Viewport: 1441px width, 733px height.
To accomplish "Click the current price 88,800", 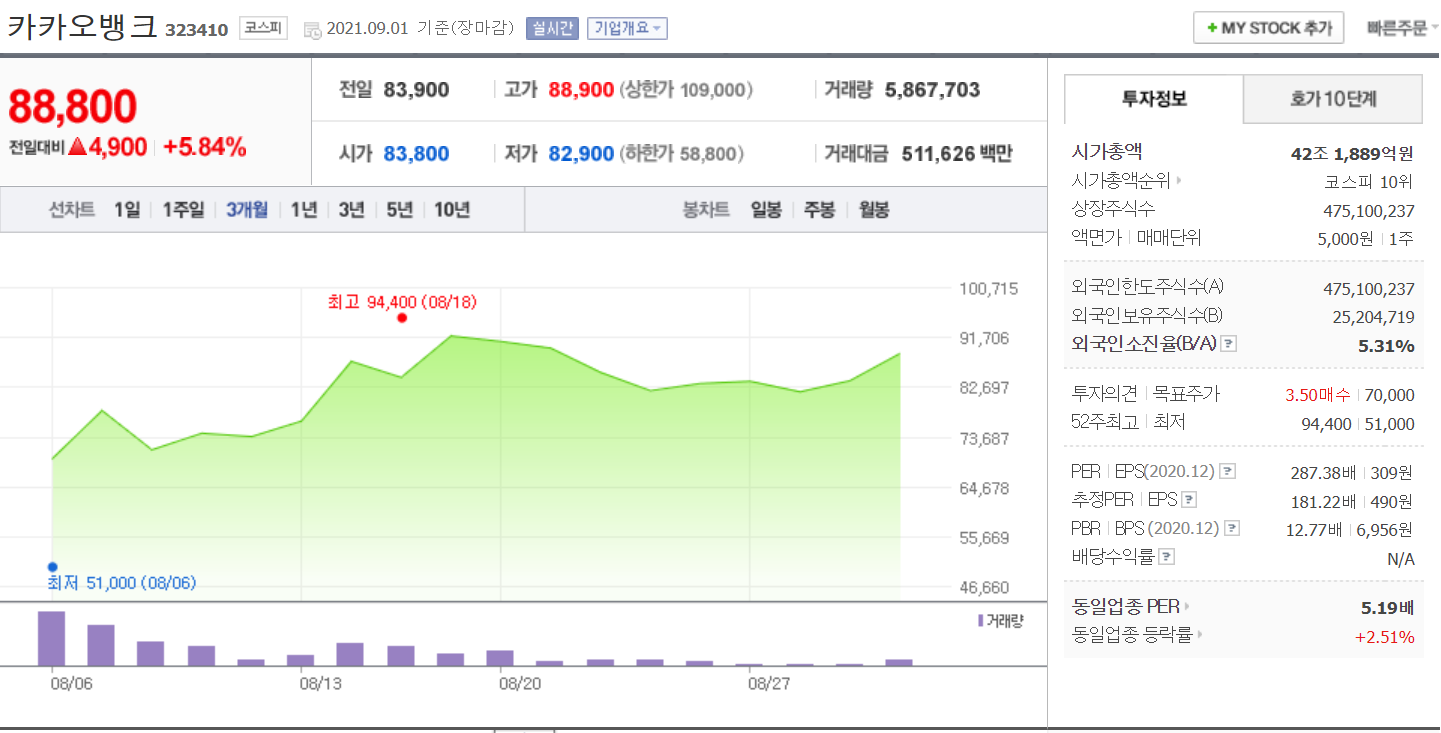I will [x=72, y=106].
